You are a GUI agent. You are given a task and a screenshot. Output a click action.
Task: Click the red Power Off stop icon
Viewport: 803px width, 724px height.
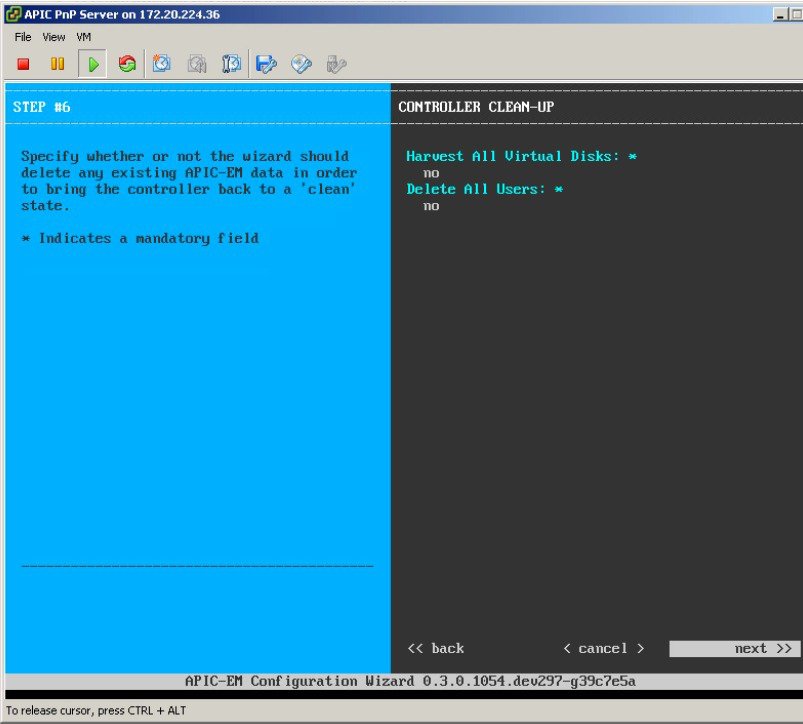point(23,64)
